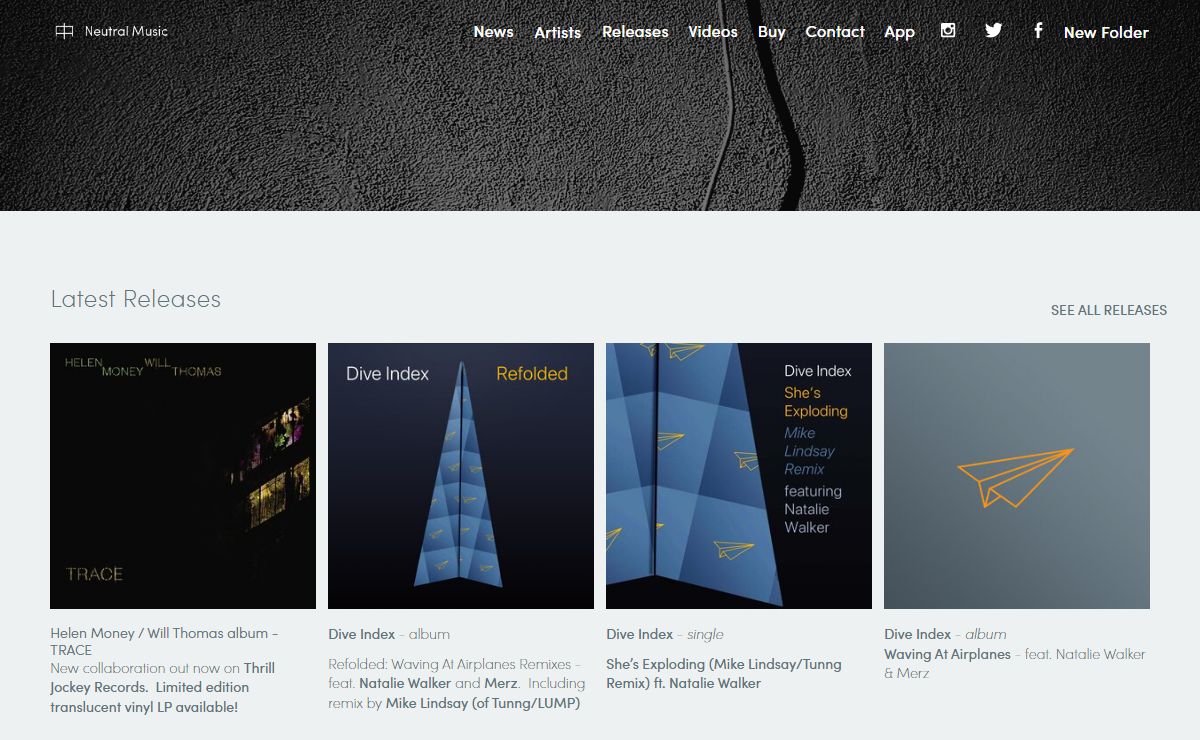Open the Artists menu item
This screenshot has height=740, width=1200.
pyautogui.click(x=558, y=32)
